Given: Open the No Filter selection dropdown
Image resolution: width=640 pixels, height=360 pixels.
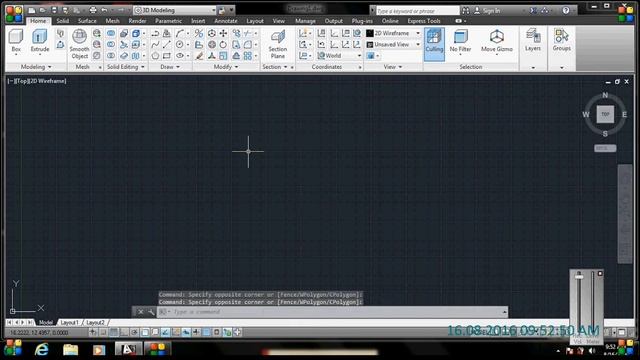Looking at the screenshot, I should point(460,41).
